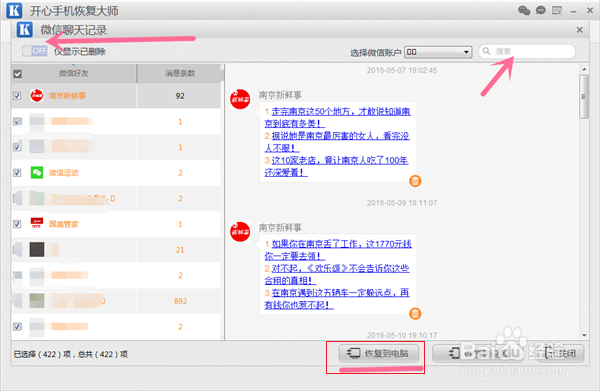600x391 pixels.
Task: Click message count 892
Action: tap(180, 301)
